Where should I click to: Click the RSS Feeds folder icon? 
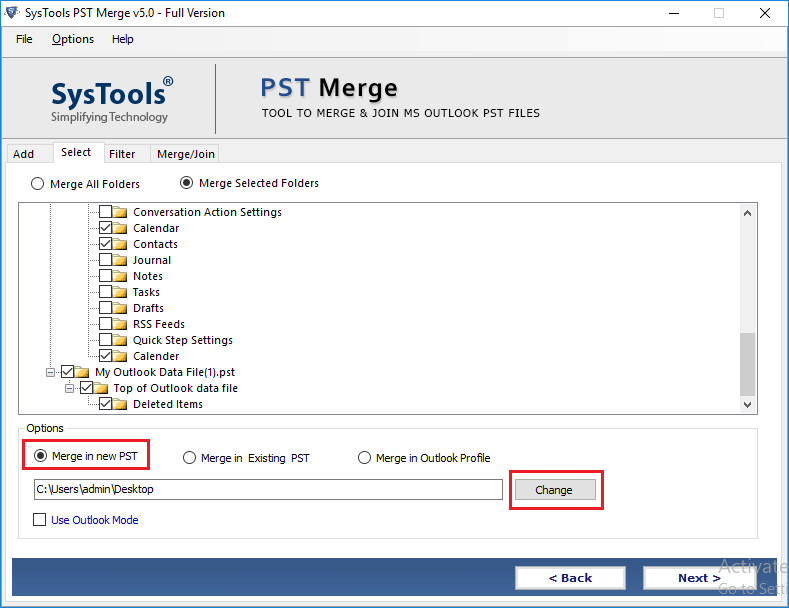point(120,324)
